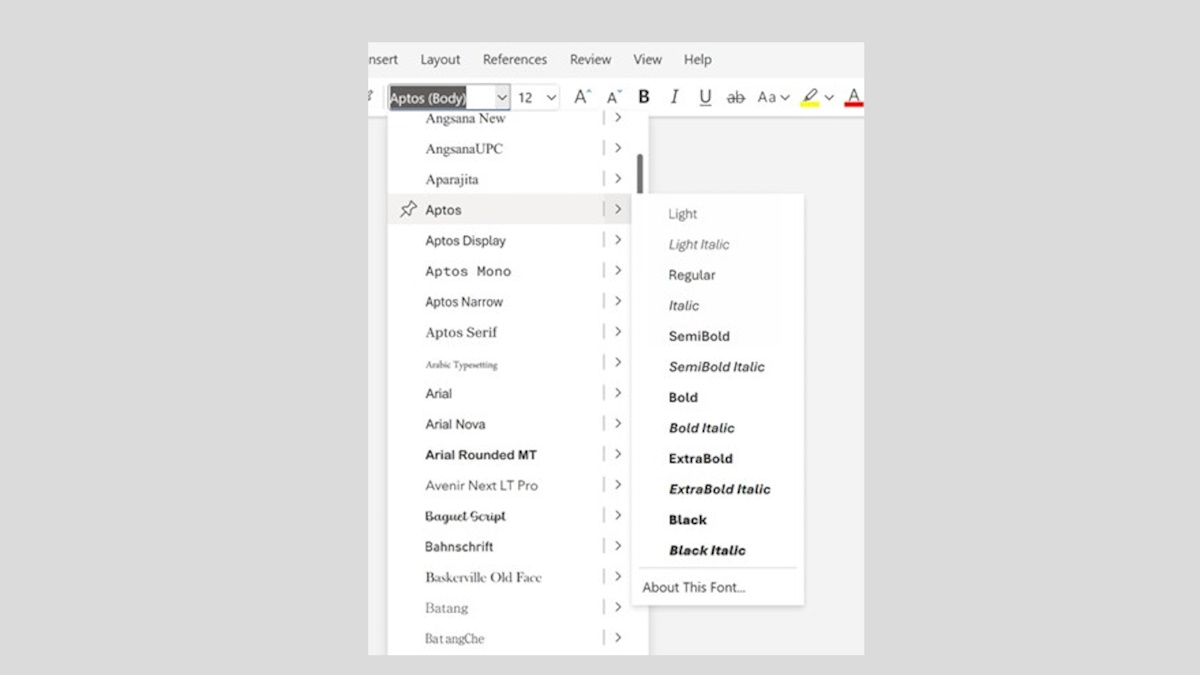This screenshot has width=1200, height=675.
Task: Toggle Bold formatting in toolbar
Action: [x=644, y=97]
